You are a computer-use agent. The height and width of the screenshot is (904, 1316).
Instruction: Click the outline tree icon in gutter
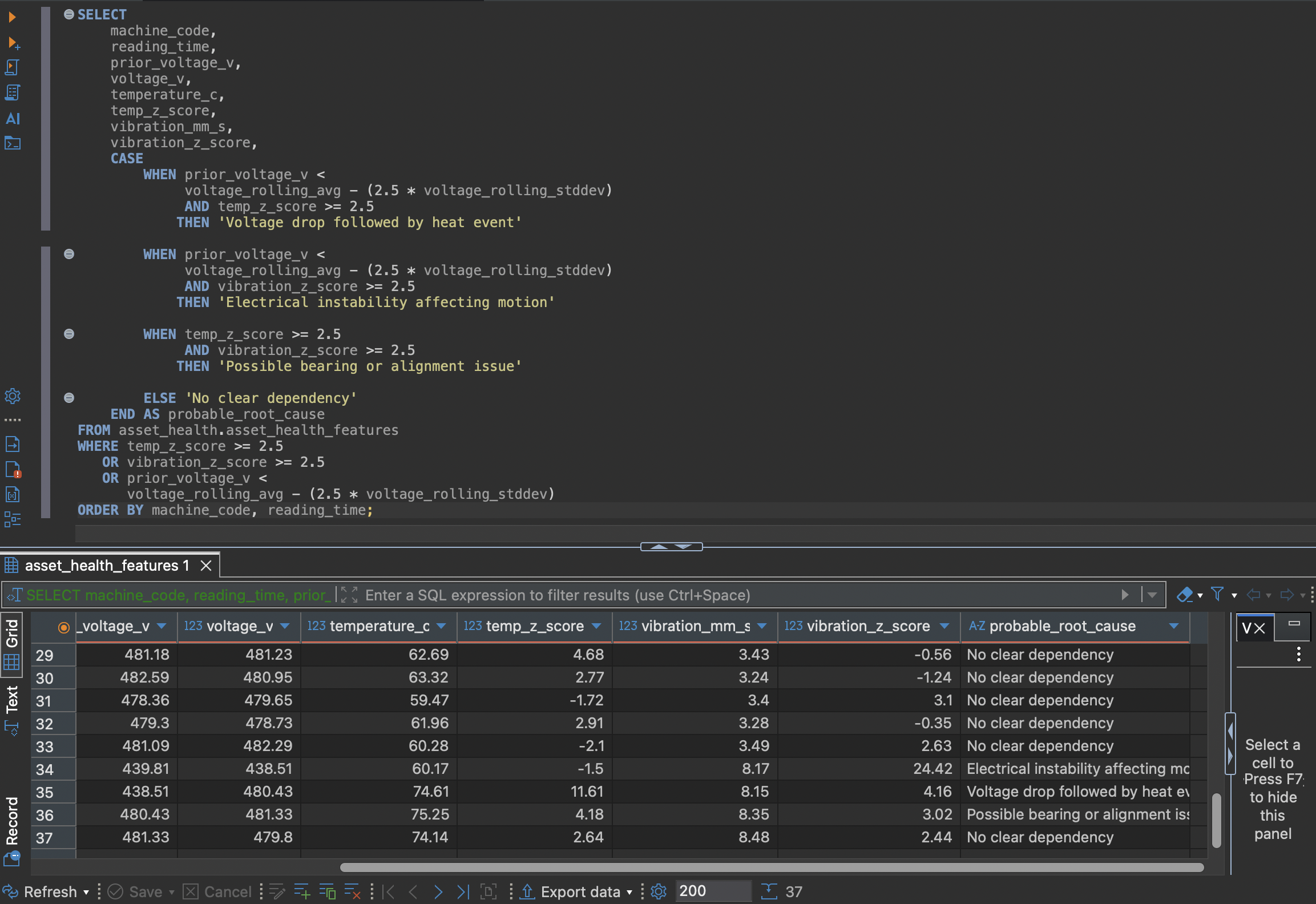pos(12,519)
